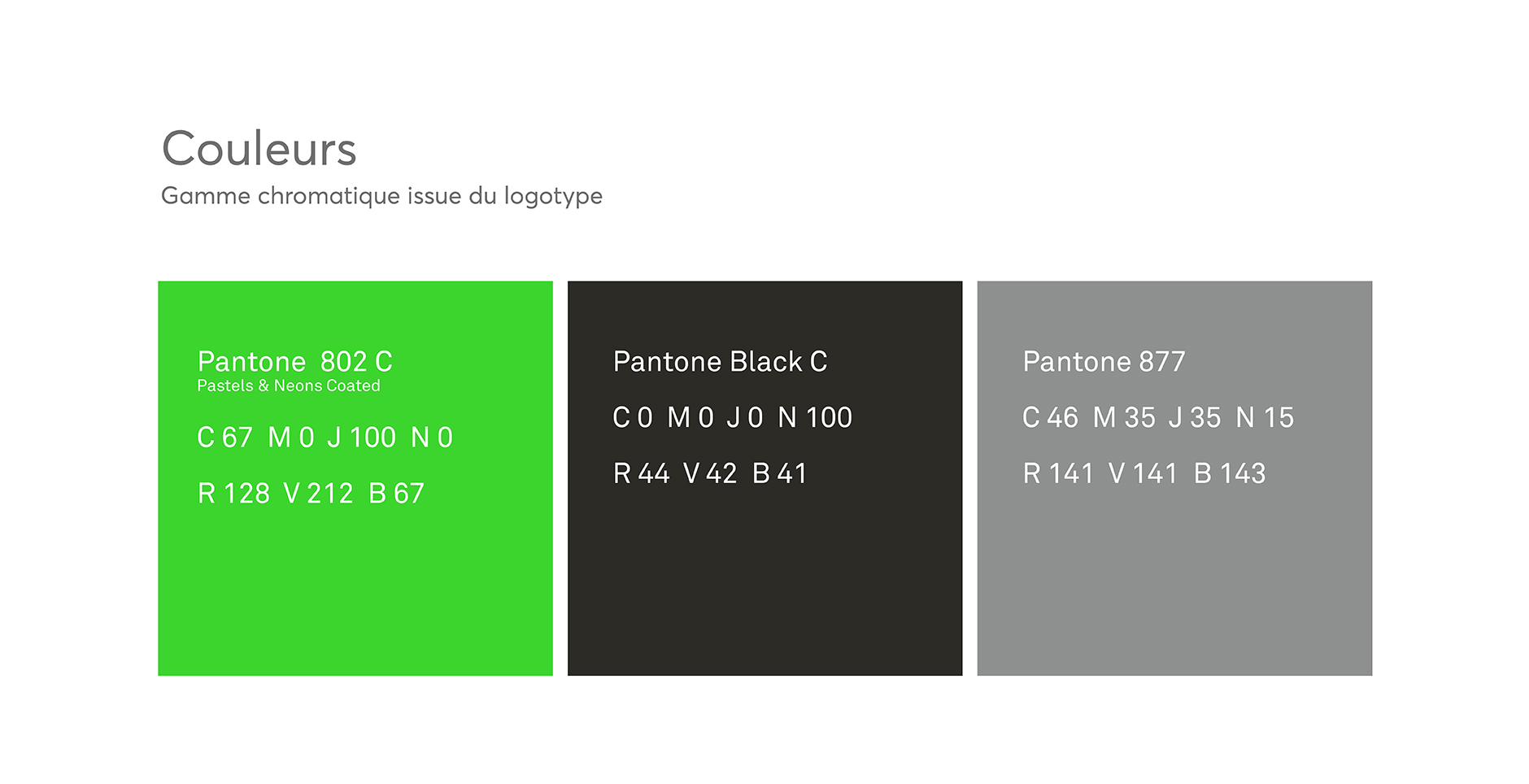
Task: Select the subtitle "Gamme chromatique issue du logotype"
Action: pos(381,196)
